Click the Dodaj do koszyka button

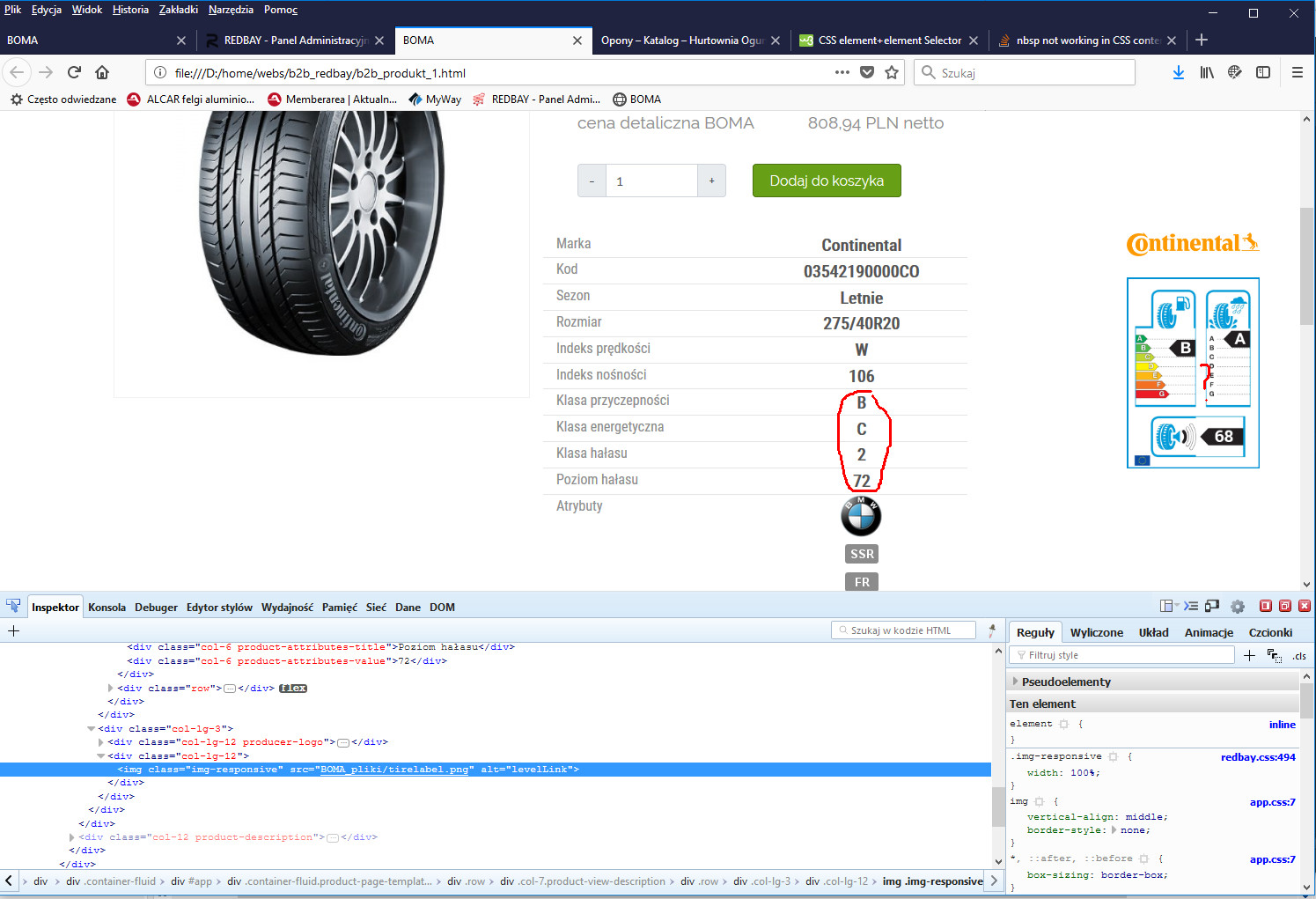click(x=826, y=181)
